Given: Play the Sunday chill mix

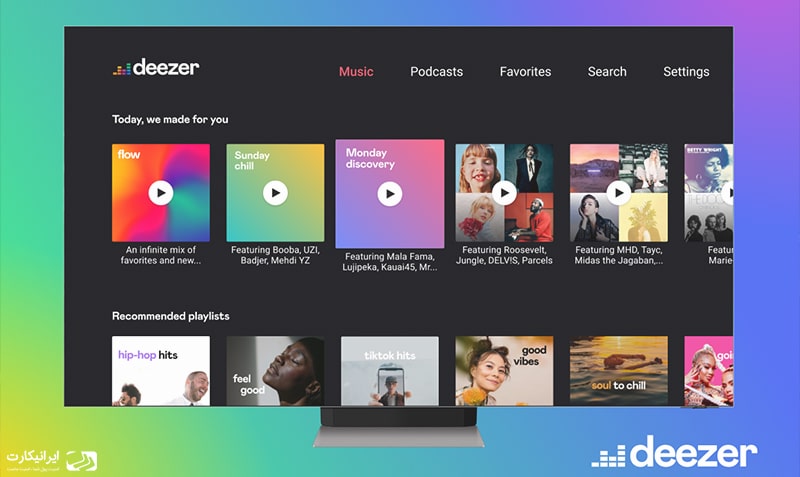Looking at the screenshot, I should coord(275,193).
